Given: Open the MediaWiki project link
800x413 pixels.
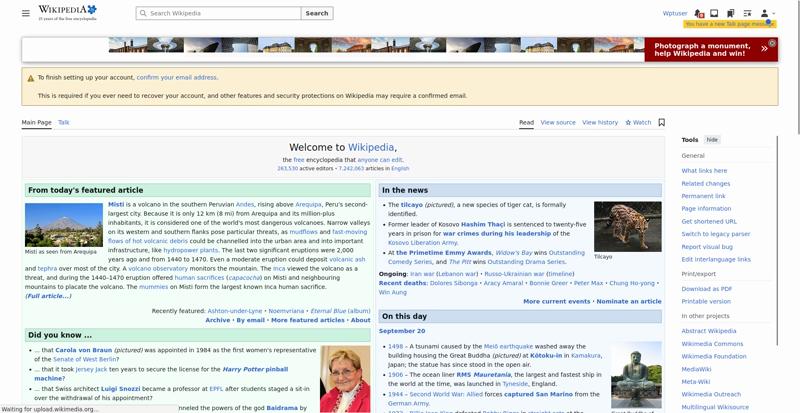Looking at the screenshot, I should 696,369.
